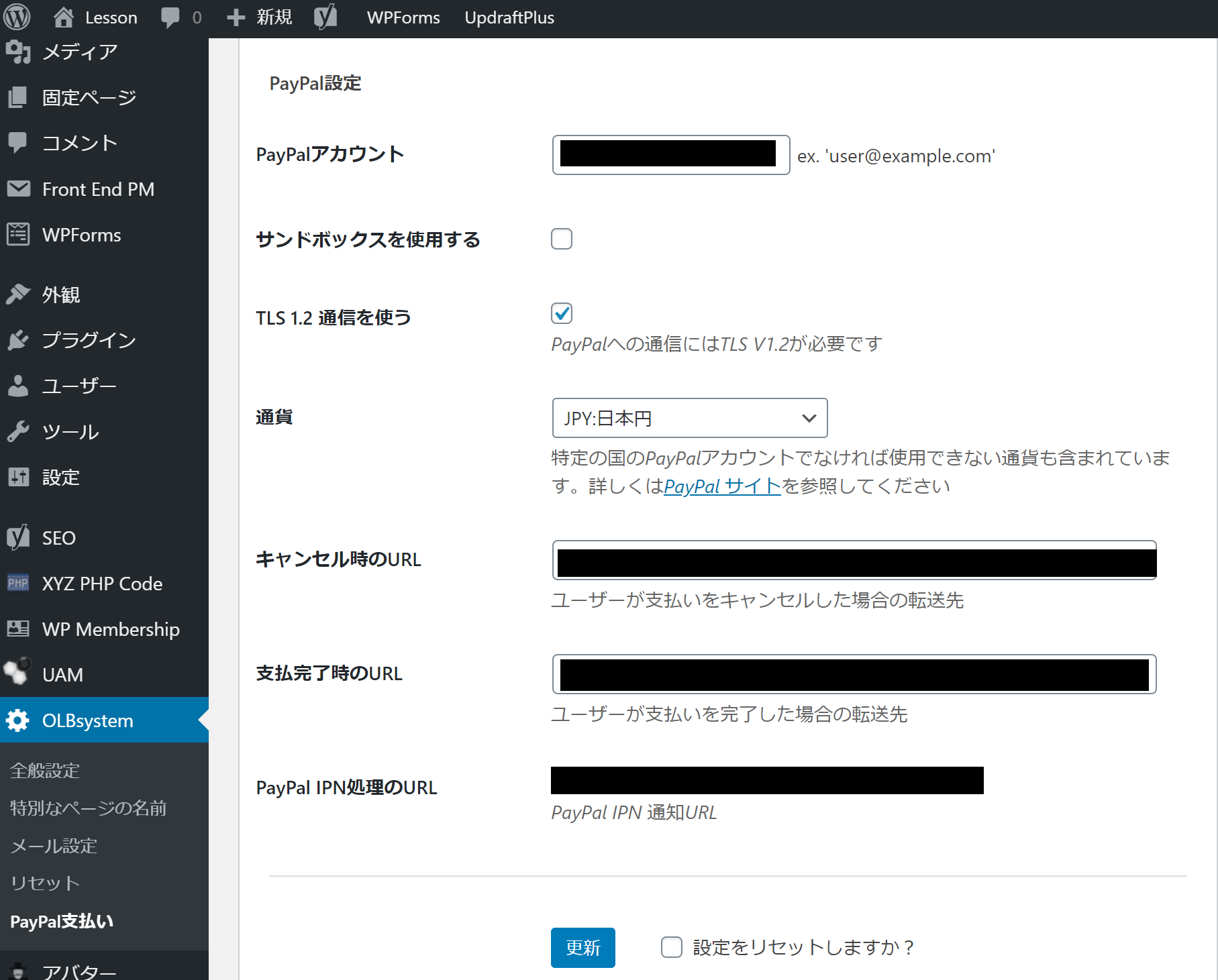
Task: Click the home icon beside Lesson
Action: [64, 17]
